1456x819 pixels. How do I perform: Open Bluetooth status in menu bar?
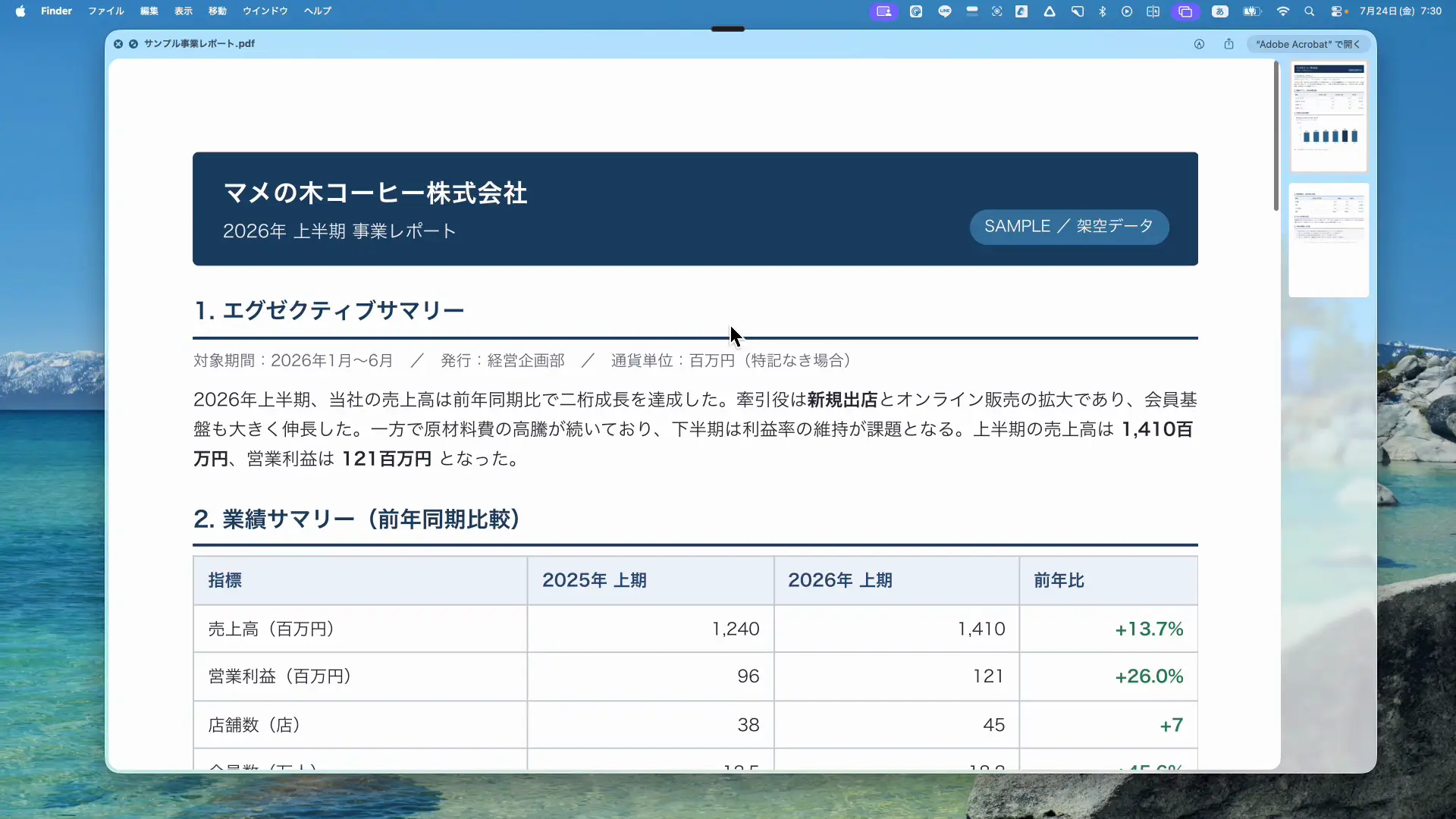coord(1103,11)
